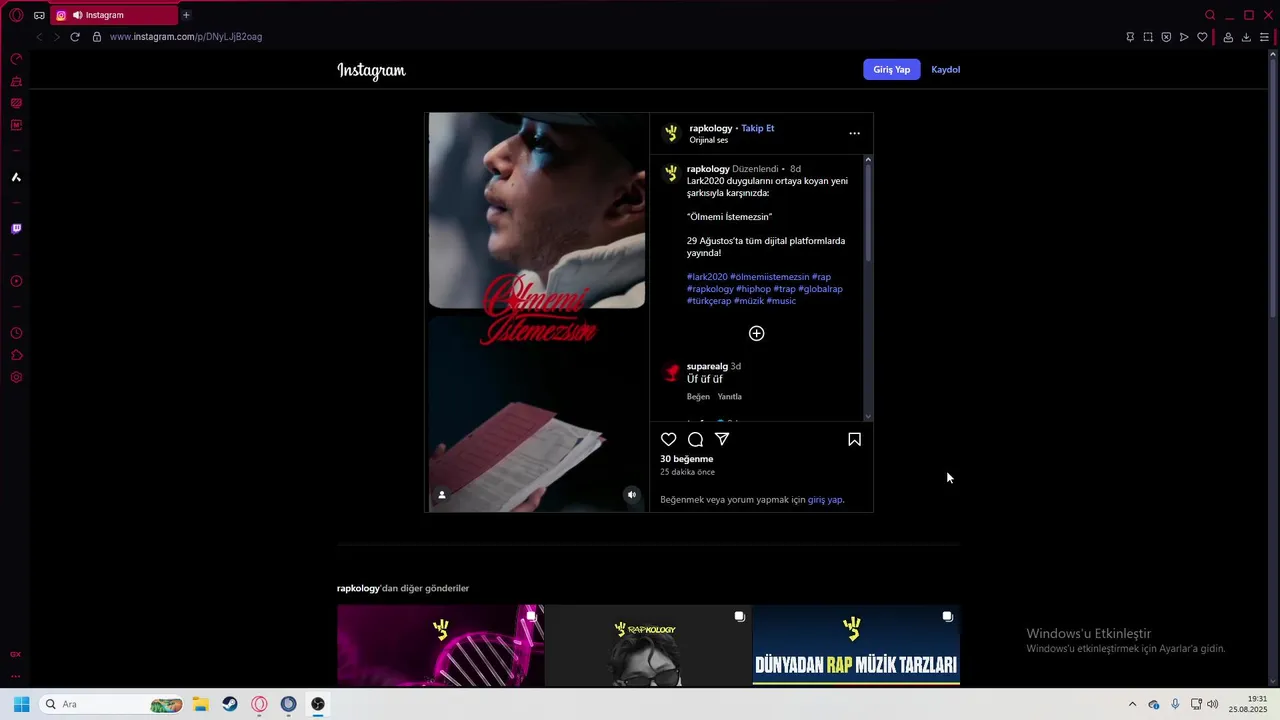1280x720 pixels.
Task: Open the Player icon in the sidebar
Action: point(16,281)
